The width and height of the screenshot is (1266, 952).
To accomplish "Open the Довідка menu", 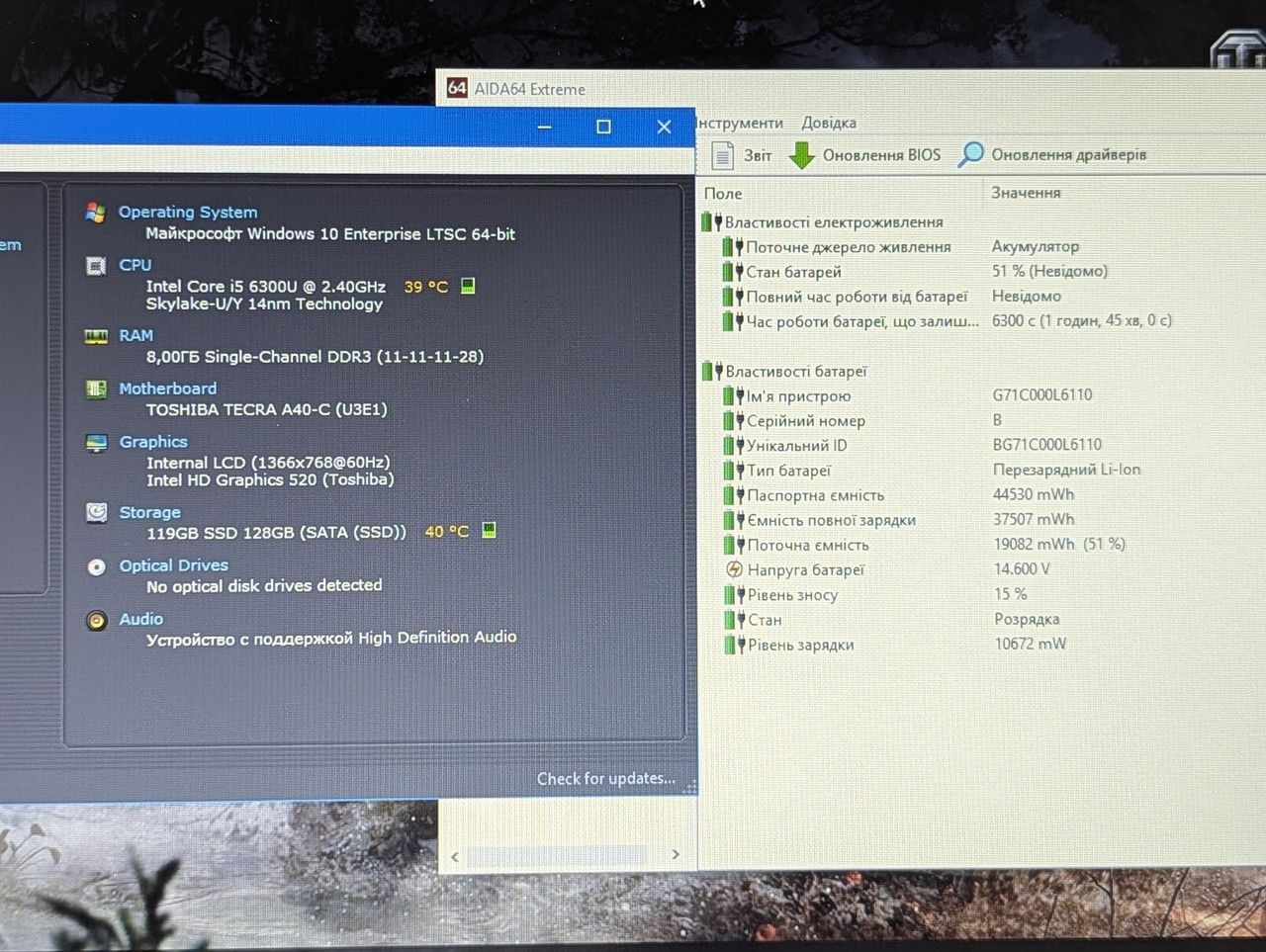I will 828,123.
